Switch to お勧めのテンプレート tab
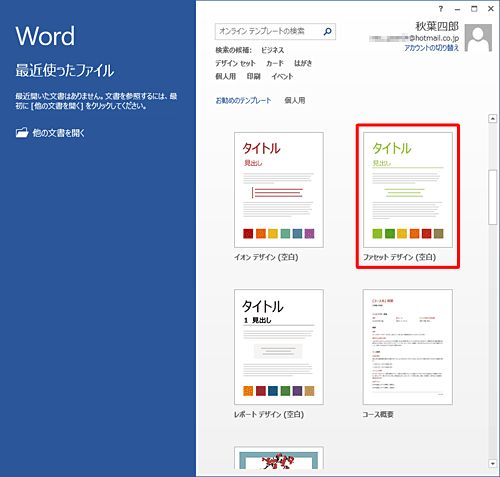Image resolution: width=500 pixels, height=477 pixels. pyautogui.click(x=243, y=100)
